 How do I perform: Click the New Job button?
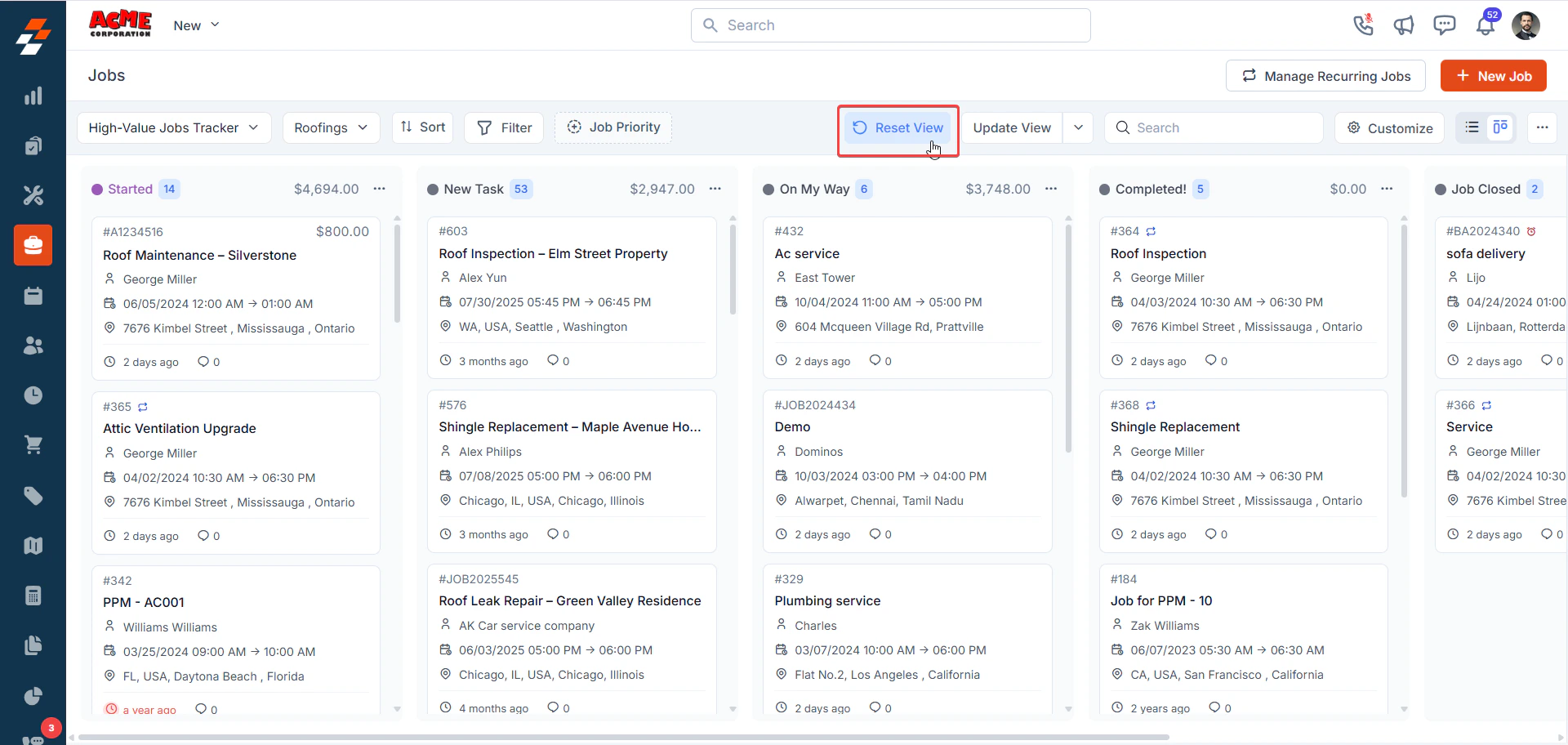pyautogui.click(x=1494, y=76)
